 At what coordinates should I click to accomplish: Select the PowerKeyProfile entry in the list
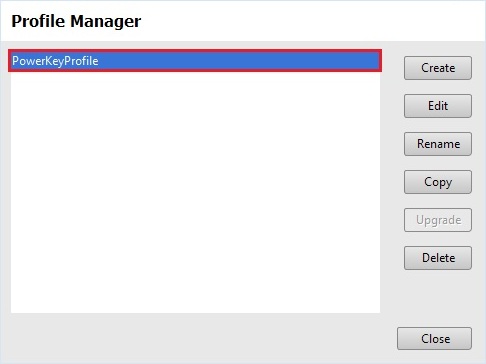pyautogui.click(x=195, y=61)
